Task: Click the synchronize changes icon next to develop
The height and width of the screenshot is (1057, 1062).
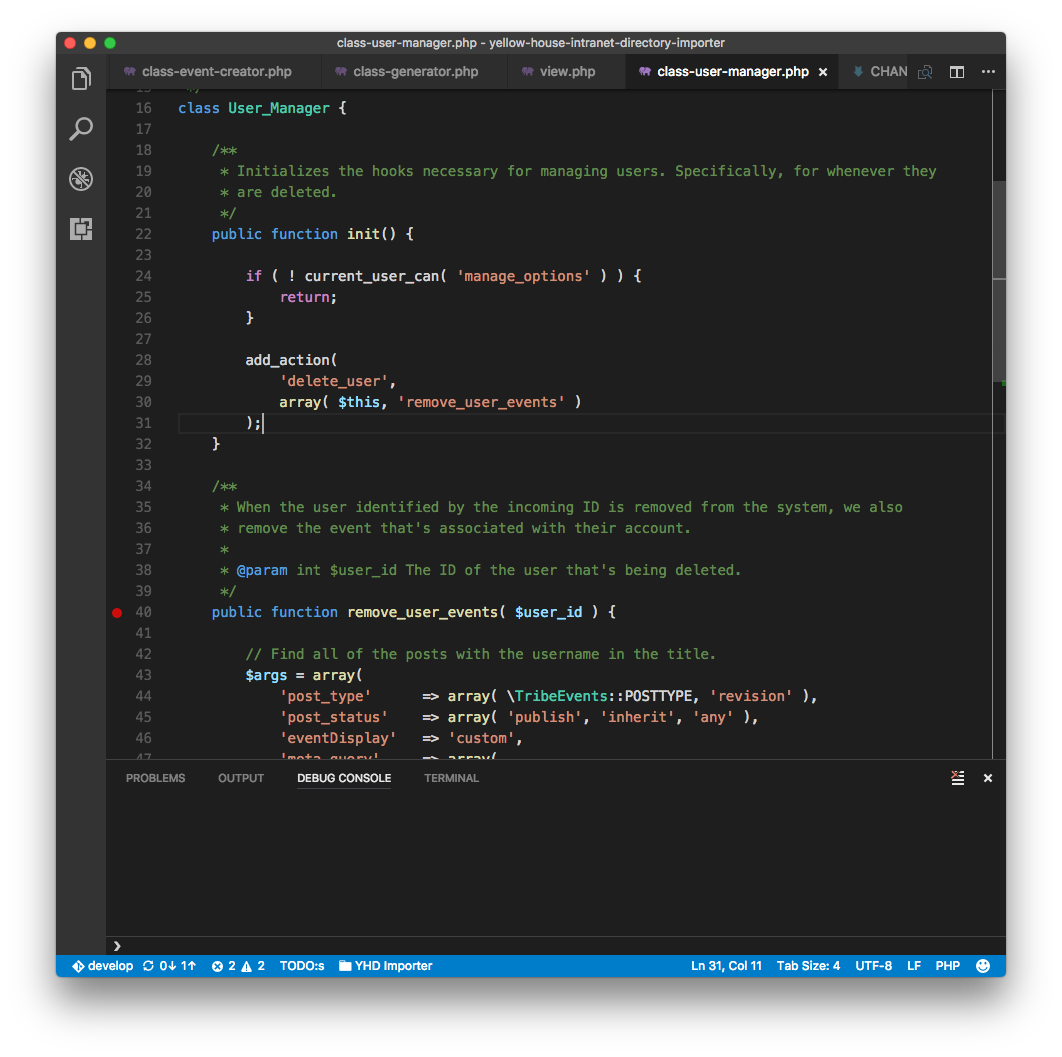Action: 146,965
